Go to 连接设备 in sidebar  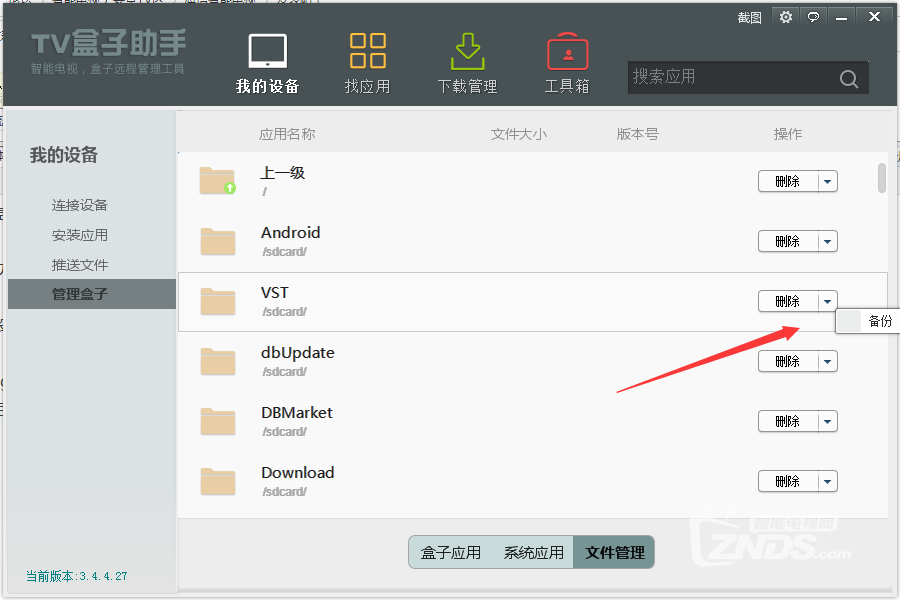(80, 206)
